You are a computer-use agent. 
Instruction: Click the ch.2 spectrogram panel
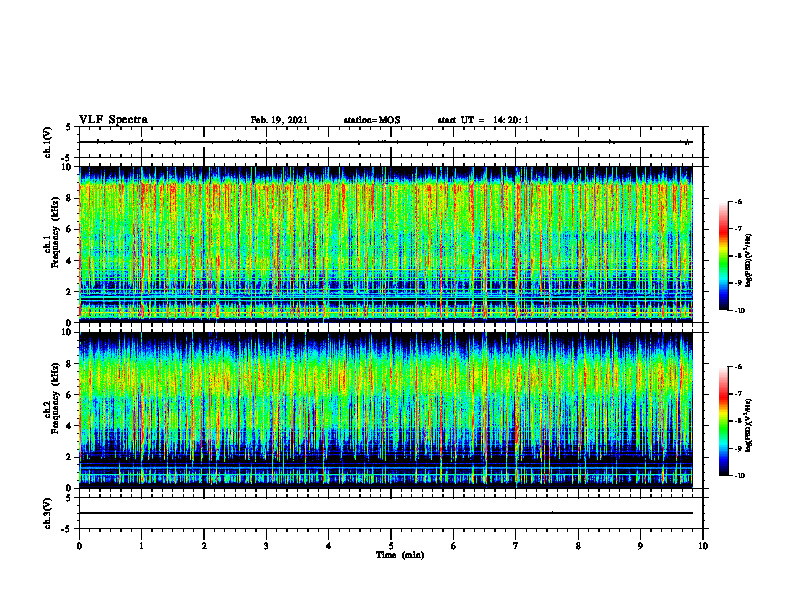386,410
